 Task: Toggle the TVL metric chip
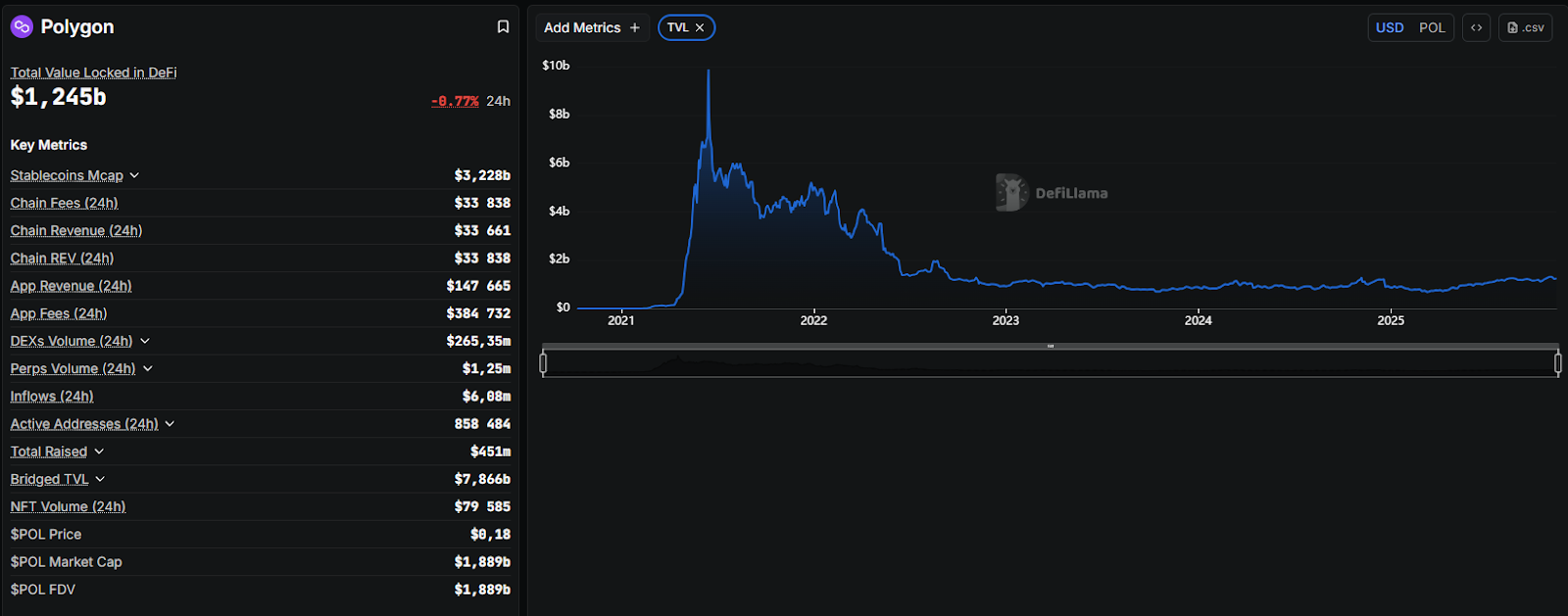pos(677,27)
